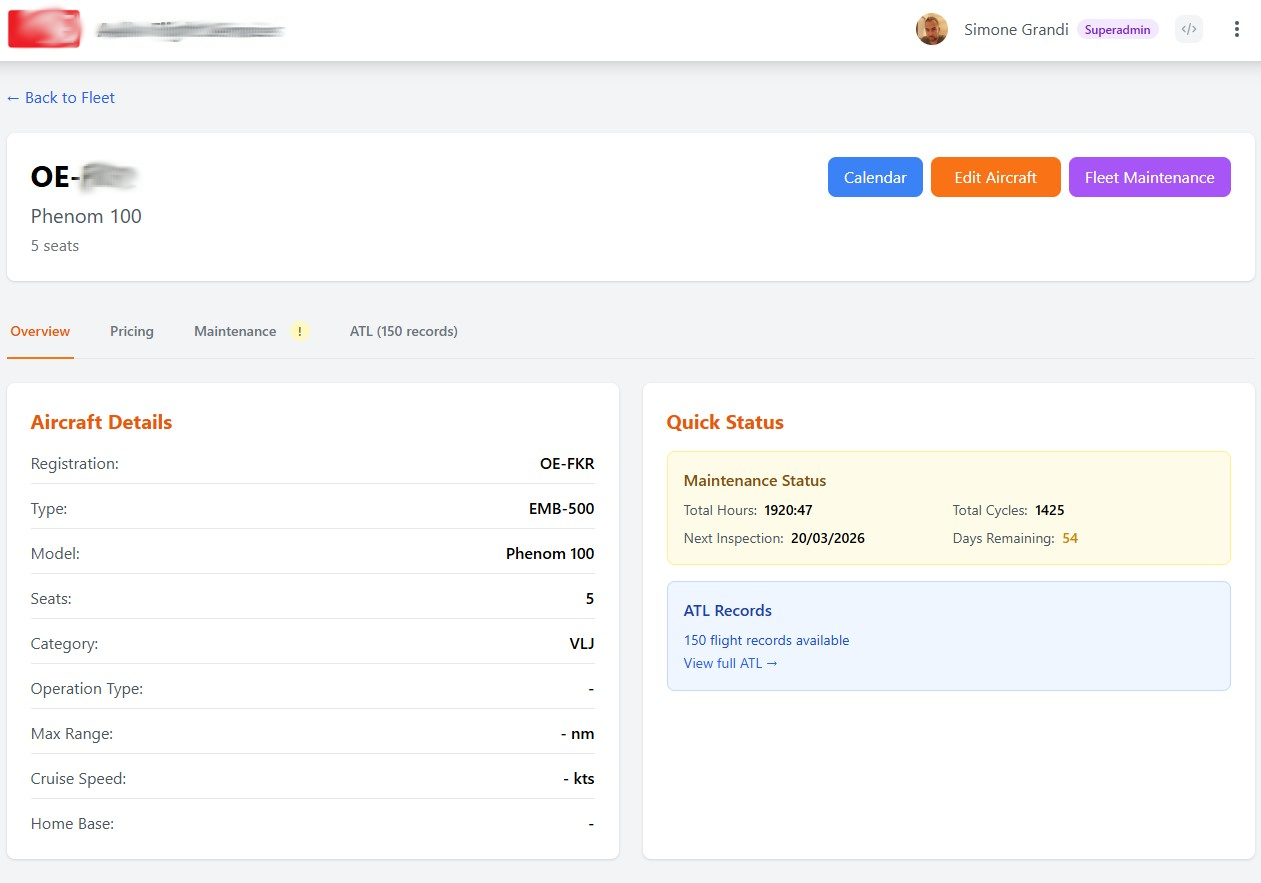The width and height of the screenshot is (1261, 883).
Task: Click the yellow warning badge beside Maintenance
Action: (x=299, y=332)
